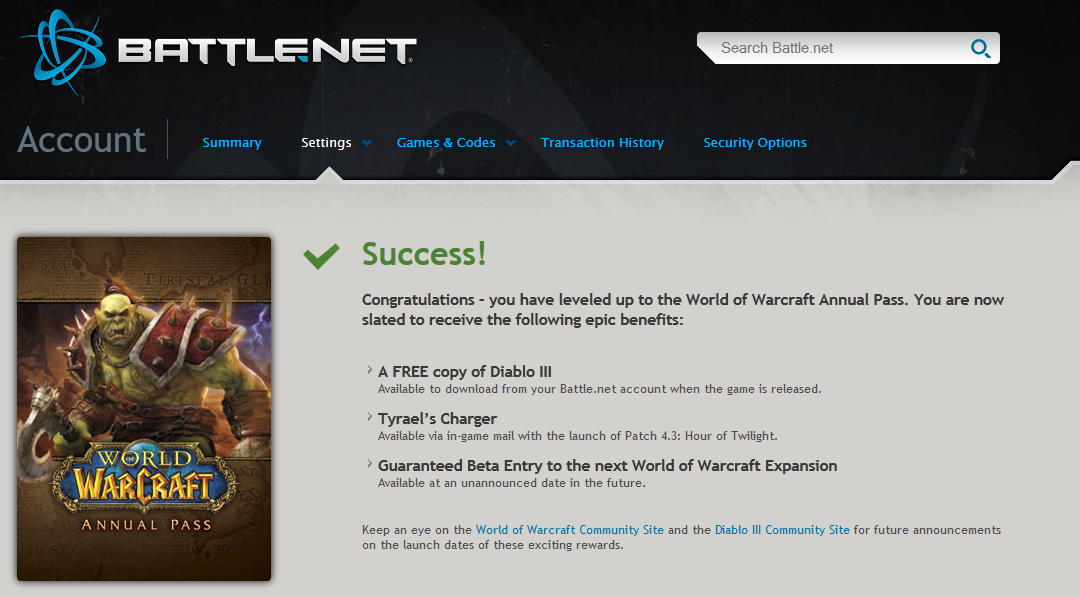1080x597 pixels.
Task: Click the magnifying glass search icon
Action: pyautogui.click(x=979, y=48)
